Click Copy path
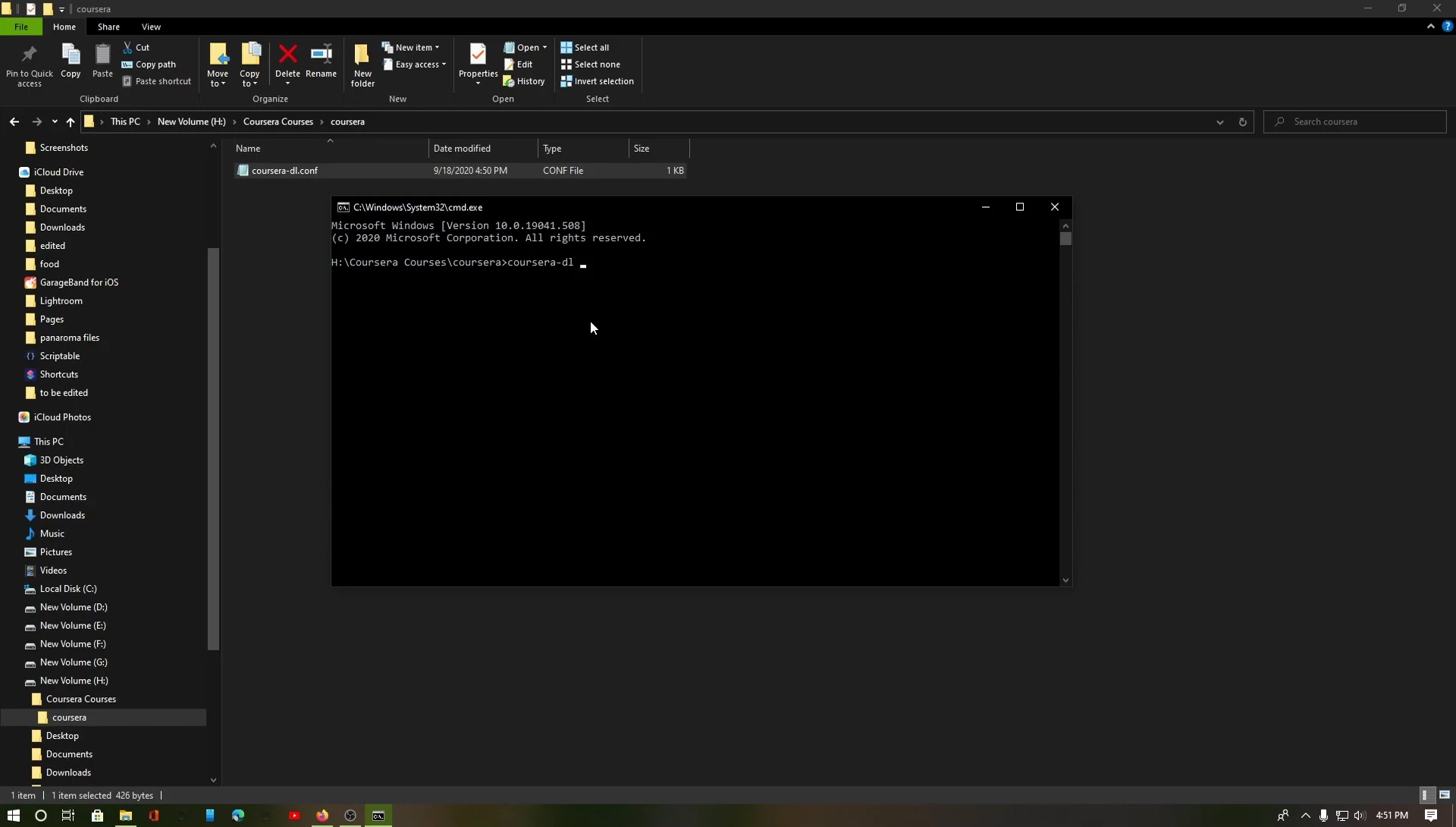Screen dimensions: 1456x827 (149, 64)
